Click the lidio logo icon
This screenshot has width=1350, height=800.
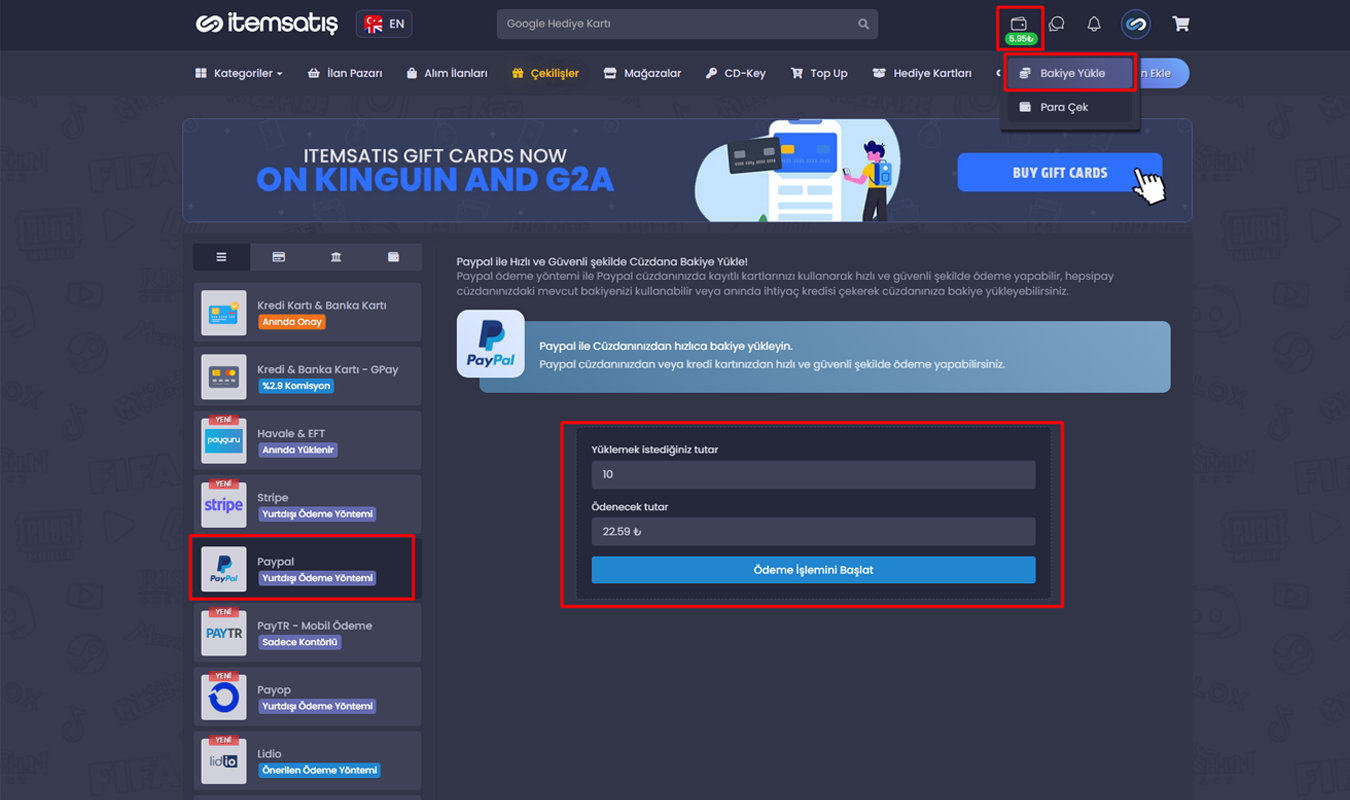(224, 761)
